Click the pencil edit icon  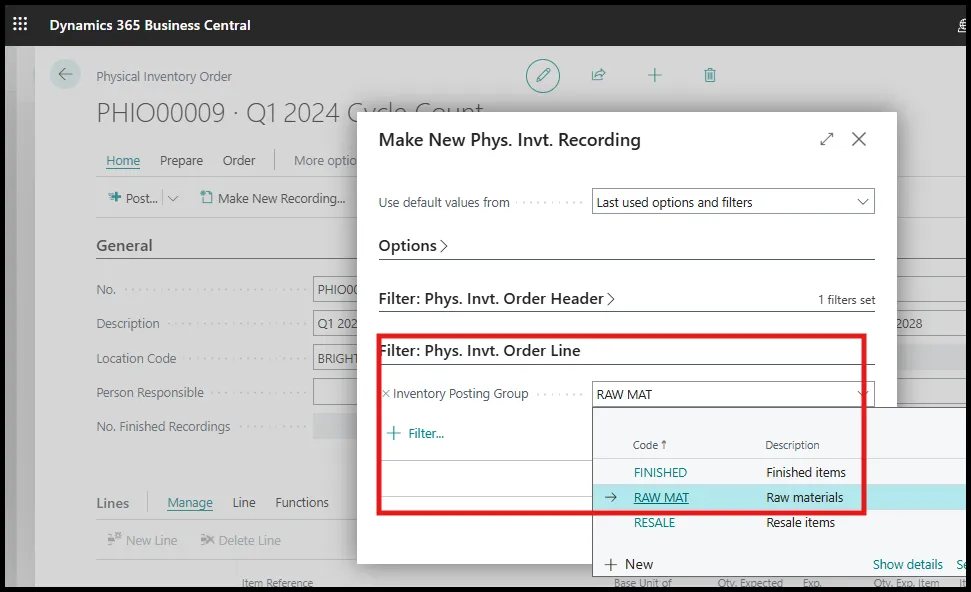pos(543,76)
